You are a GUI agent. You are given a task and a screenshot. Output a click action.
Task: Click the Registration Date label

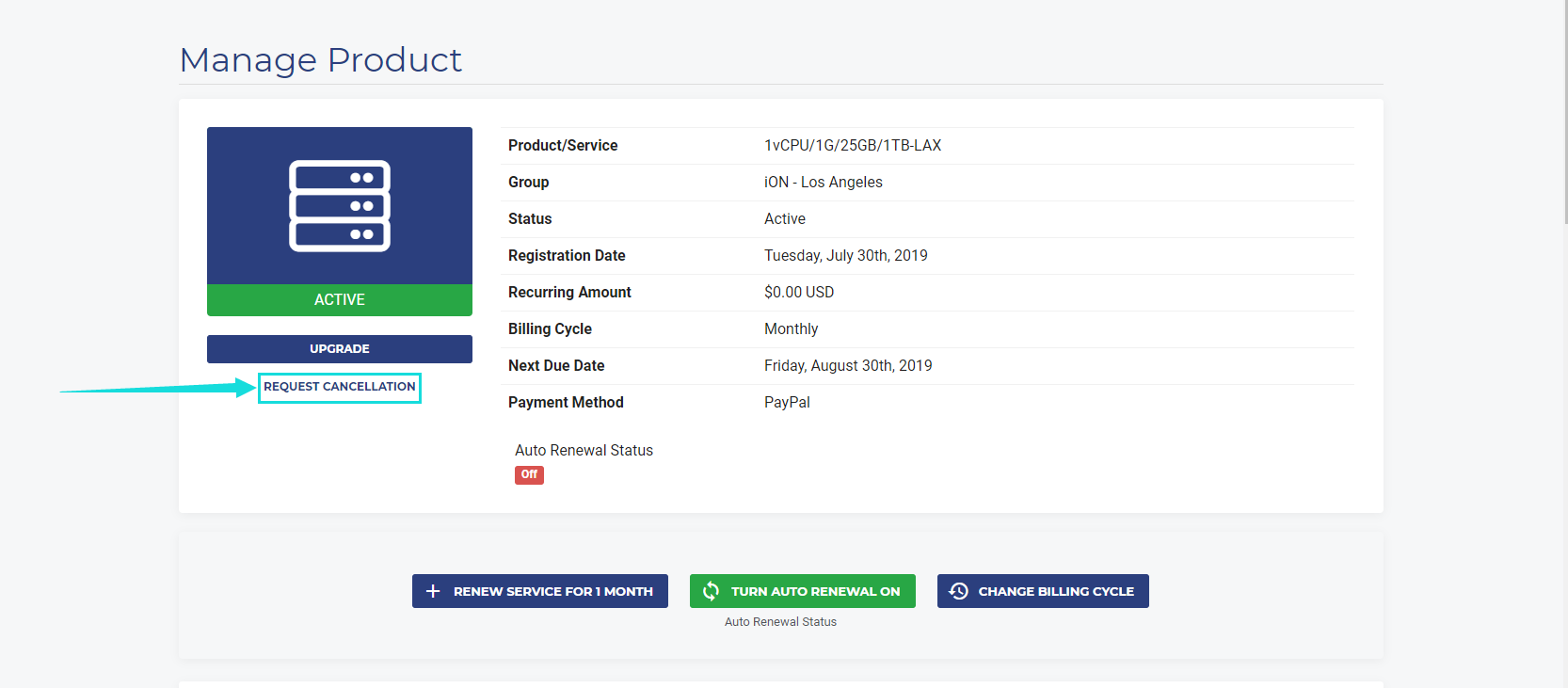click(x=567, y=256)
